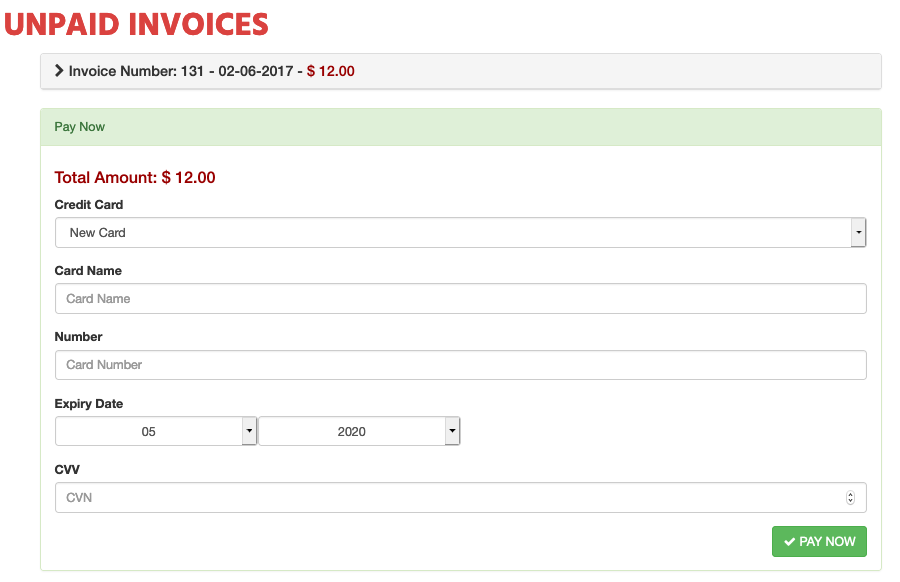The image size is (900, 582).
Task: Click the arrow beside expiry year 2020
Action: pyautogui.click(x=452, y=432)
